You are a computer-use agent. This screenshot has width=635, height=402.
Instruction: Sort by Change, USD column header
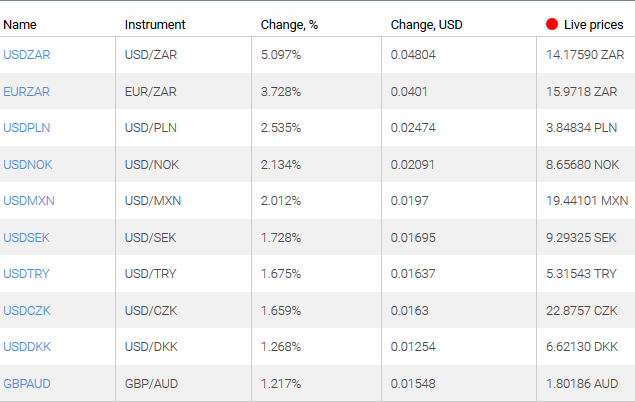427,23
